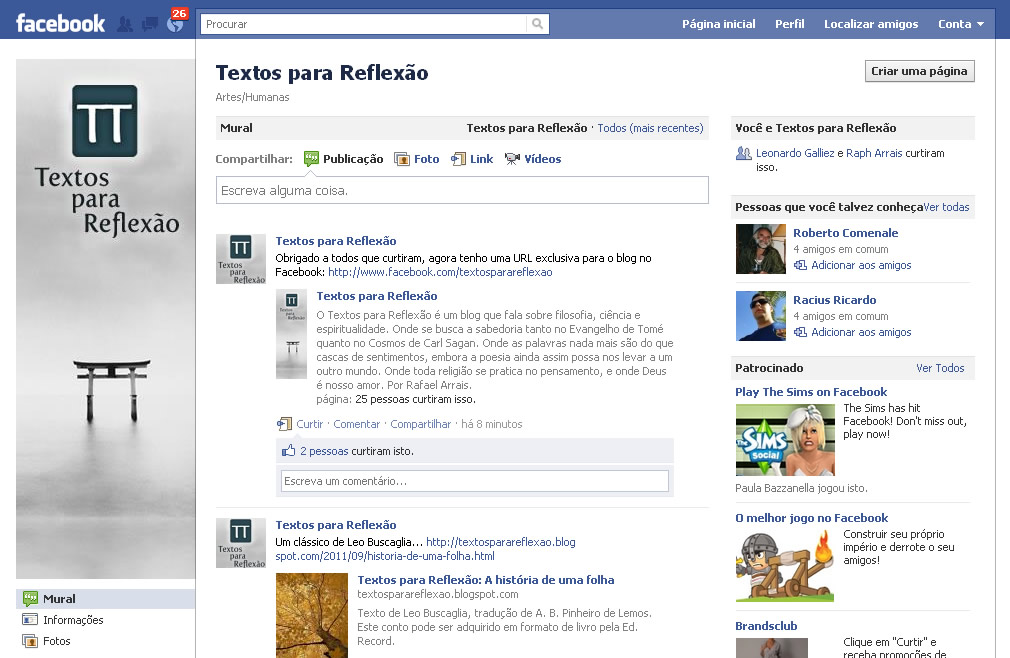Click the Foto share icon
This screenshot has width=1010, height=658.
coord(402,159)
